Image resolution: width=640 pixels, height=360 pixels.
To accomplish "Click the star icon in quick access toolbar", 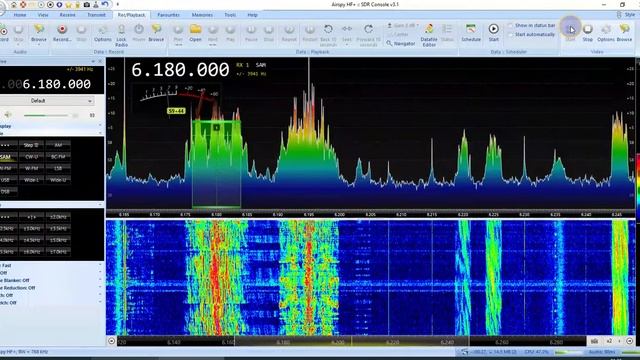I will coord(68,5).
